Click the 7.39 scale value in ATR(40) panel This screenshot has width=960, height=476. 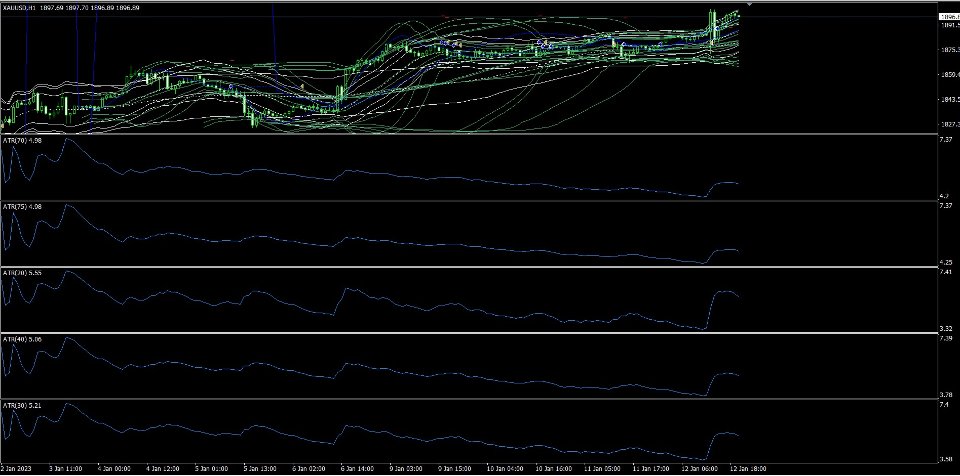coord(945,338)
